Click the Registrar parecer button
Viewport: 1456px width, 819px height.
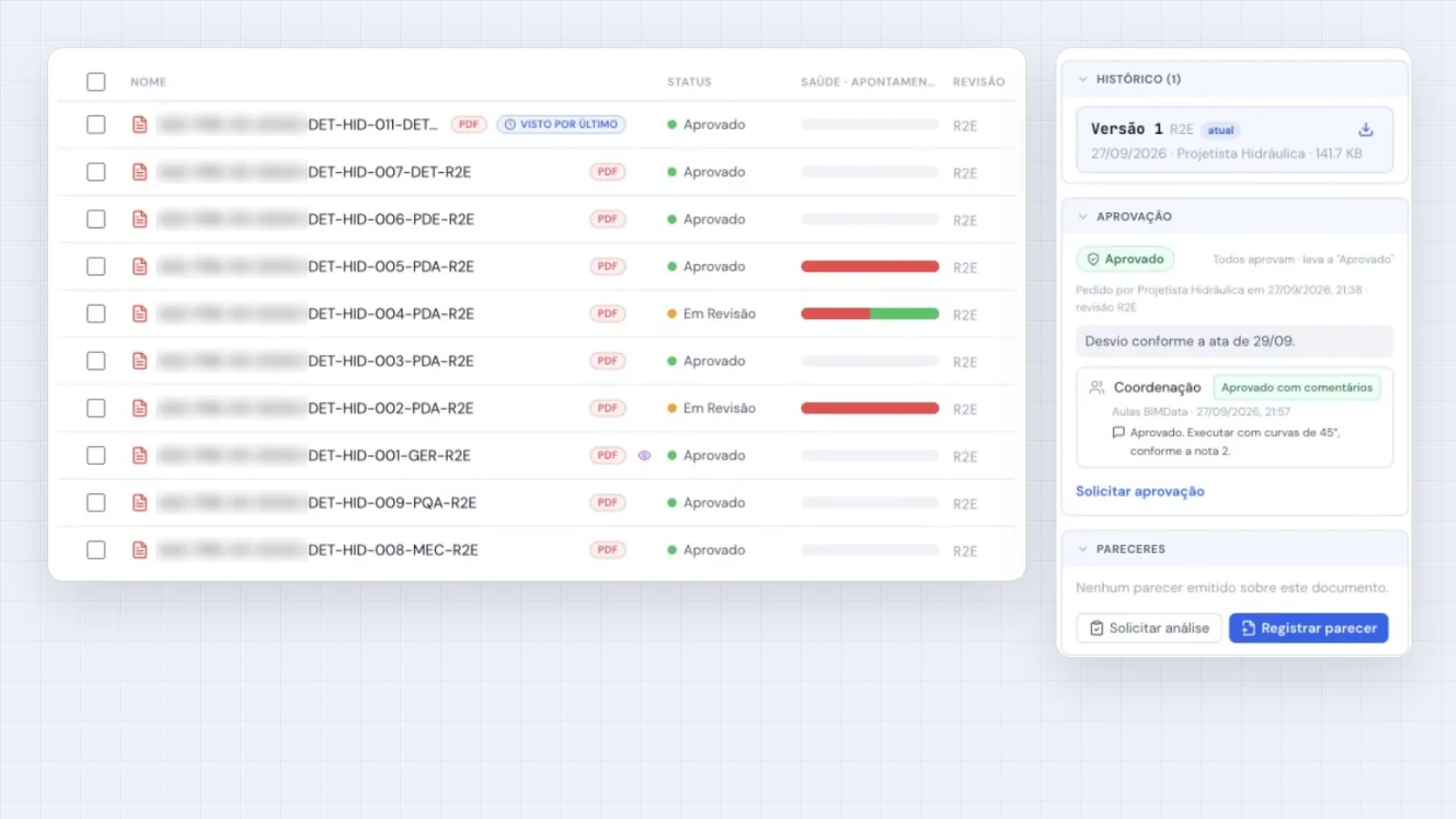[x=1309, y=628]
